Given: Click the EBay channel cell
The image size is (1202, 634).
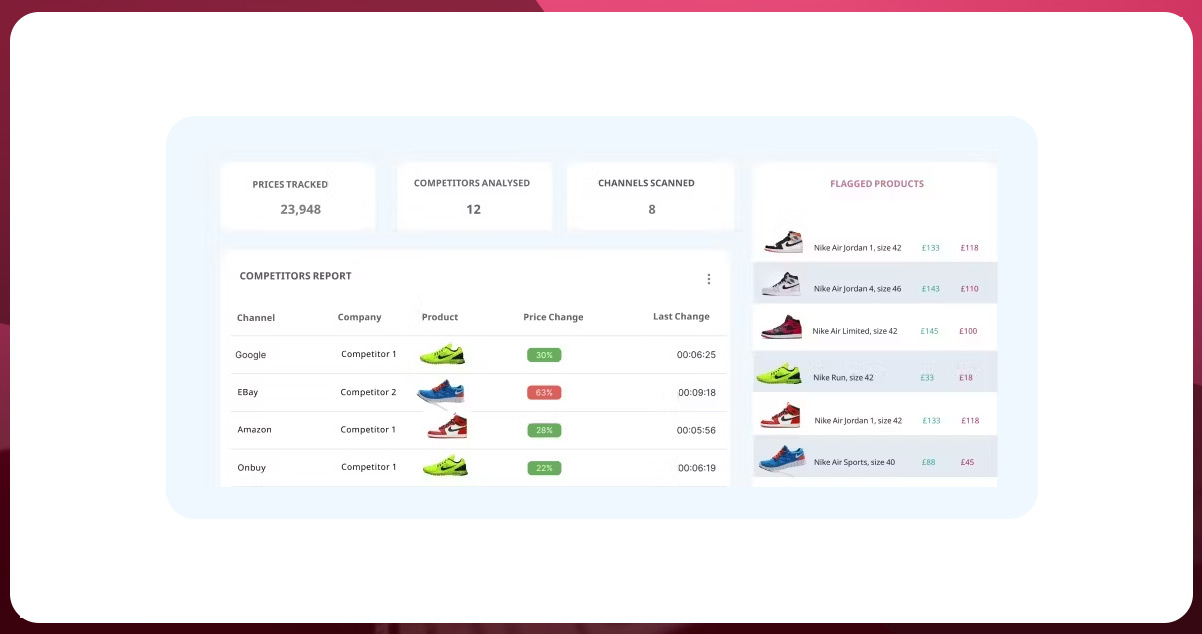Looking at the screenshot, I should (248, 392).
